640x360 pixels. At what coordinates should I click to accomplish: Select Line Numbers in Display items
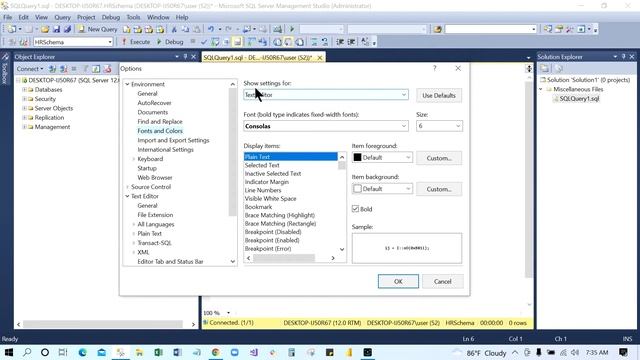[x=263, y=190]
